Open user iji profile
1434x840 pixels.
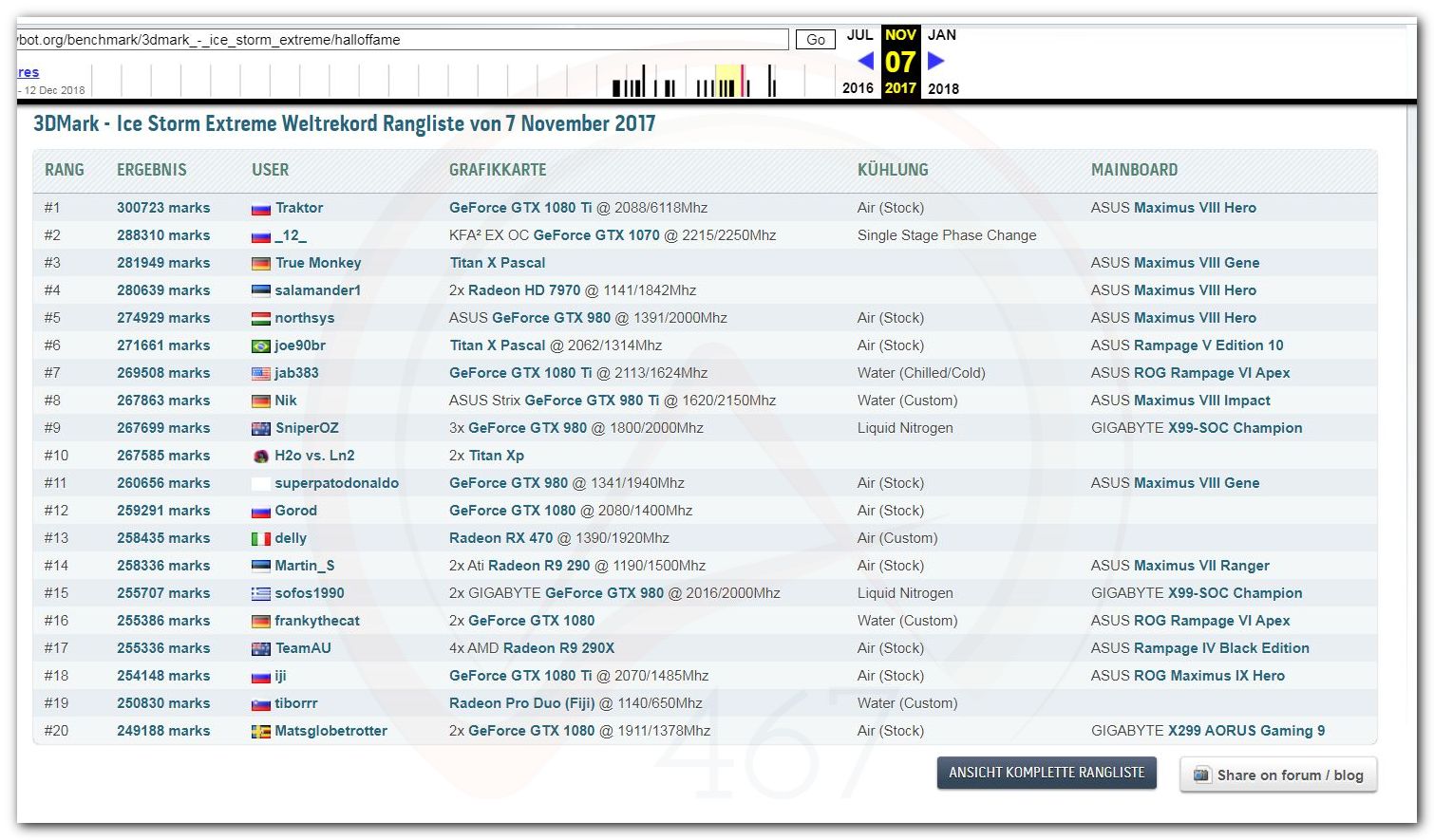point(280,676)
